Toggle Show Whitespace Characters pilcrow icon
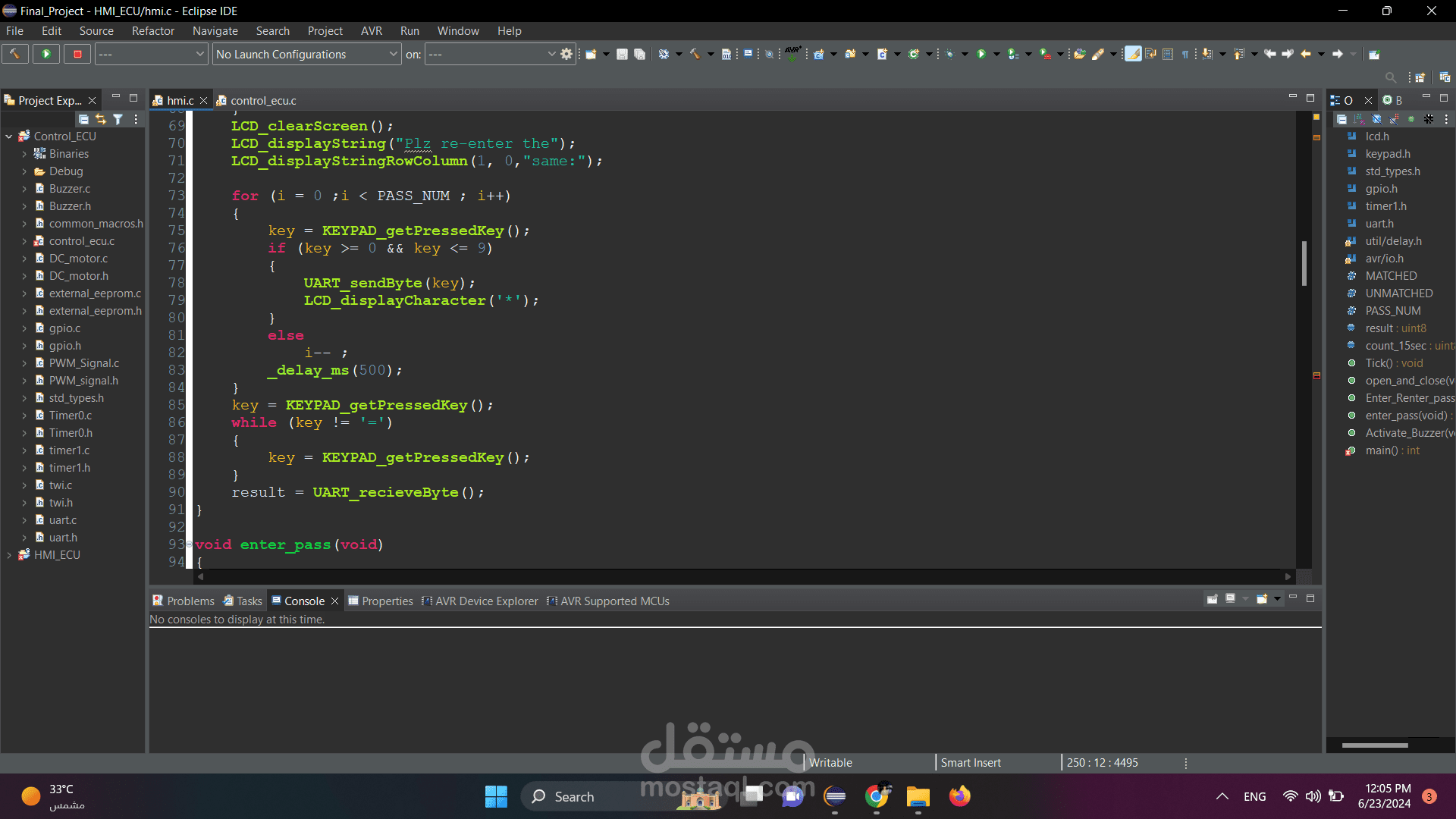1456x819 pixels. point(1185,54)
